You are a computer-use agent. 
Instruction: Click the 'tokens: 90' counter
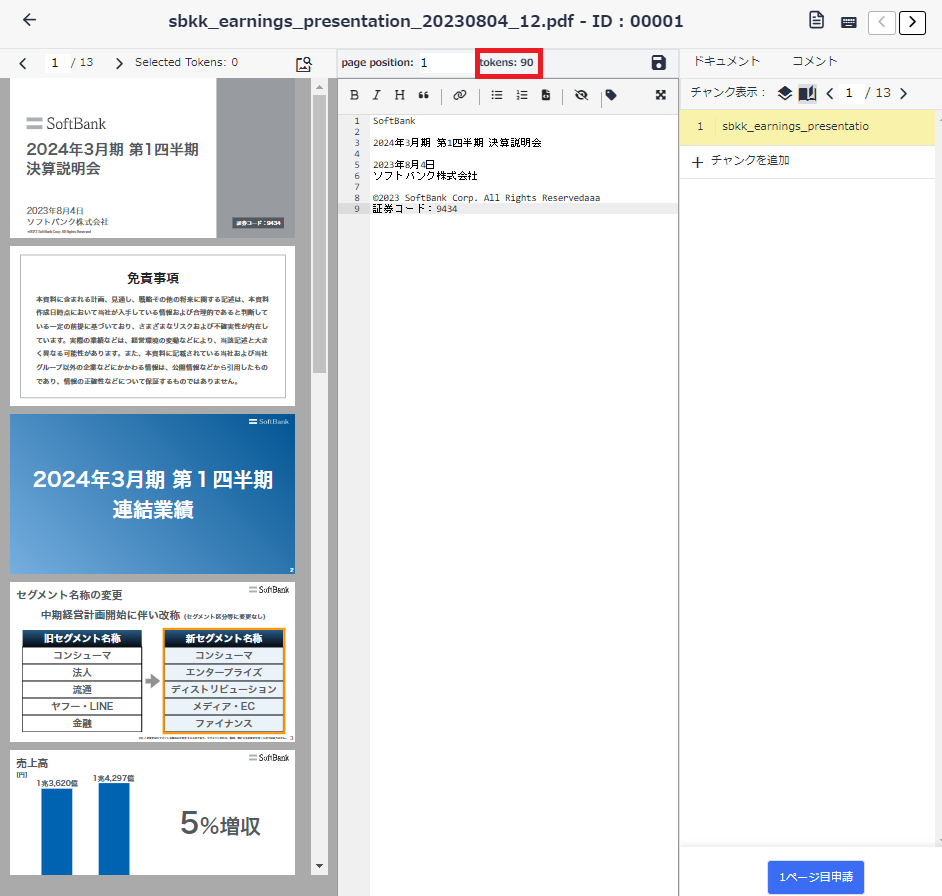(507, 62)
